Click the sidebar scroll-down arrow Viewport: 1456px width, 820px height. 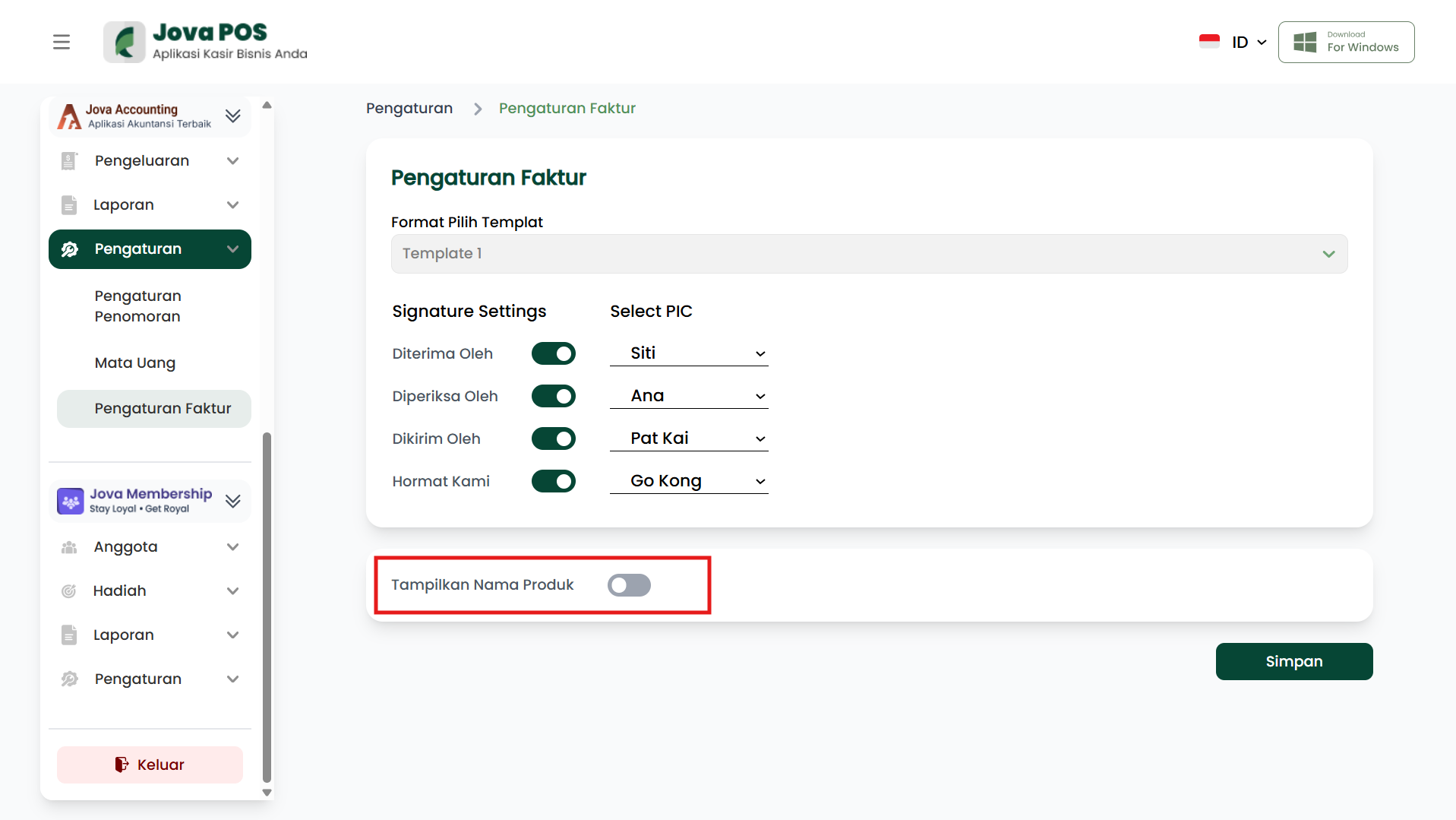click(267, 793)
